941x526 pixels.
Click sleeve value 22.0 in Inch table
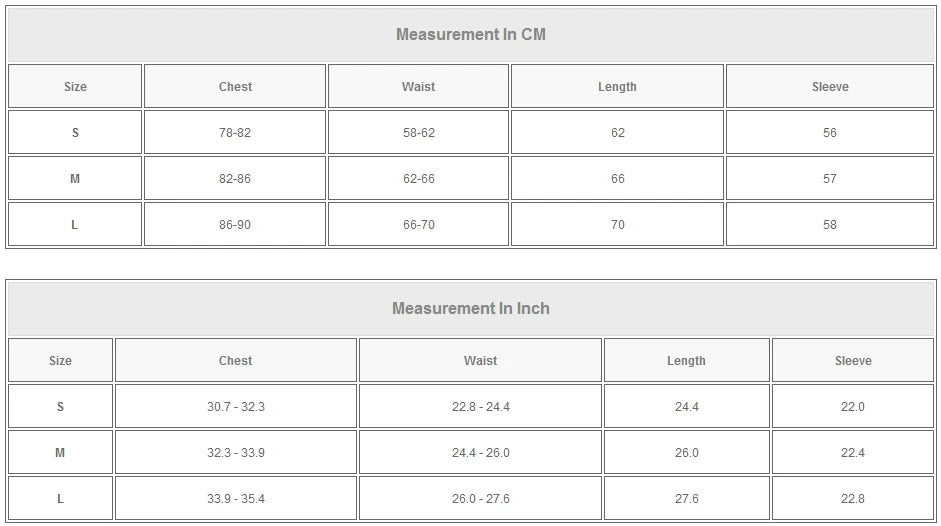click(852, 407)
